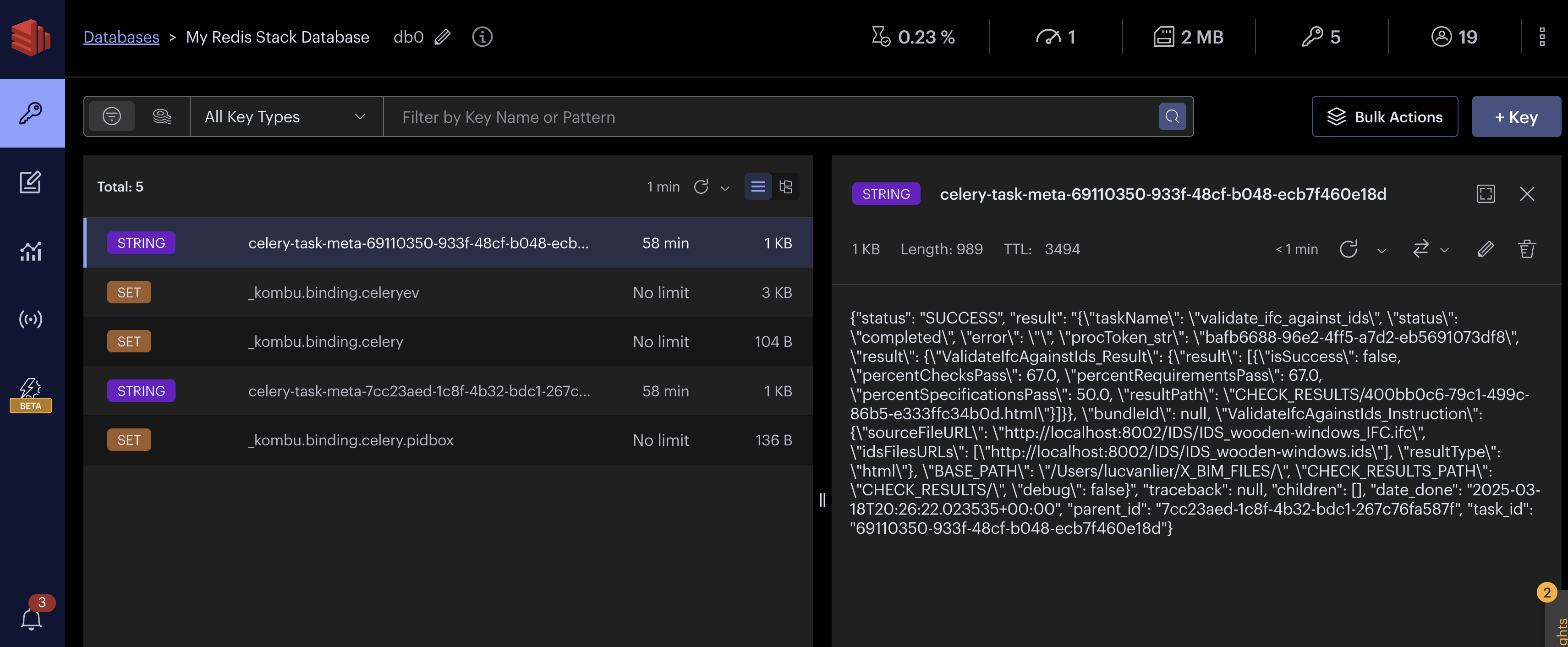
Task: Open All Key Types dropdown
Action: tap(286, 116)
